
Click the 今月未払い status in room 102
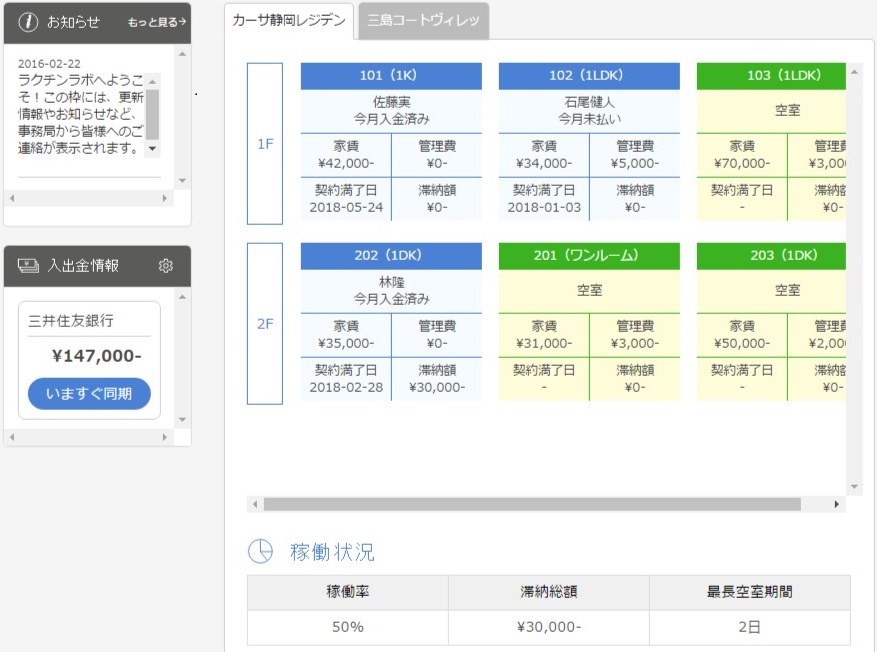(x=590, y=119)
